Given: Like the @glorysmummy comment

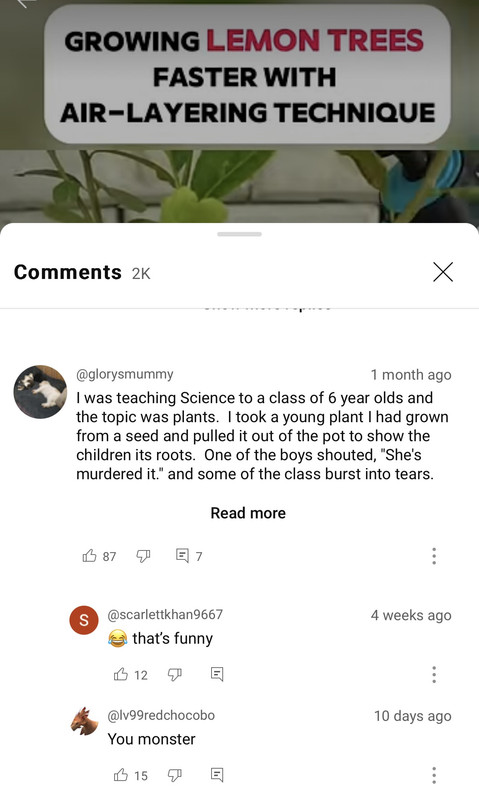Looking at the screenshot, I should (x=90, y=556).
